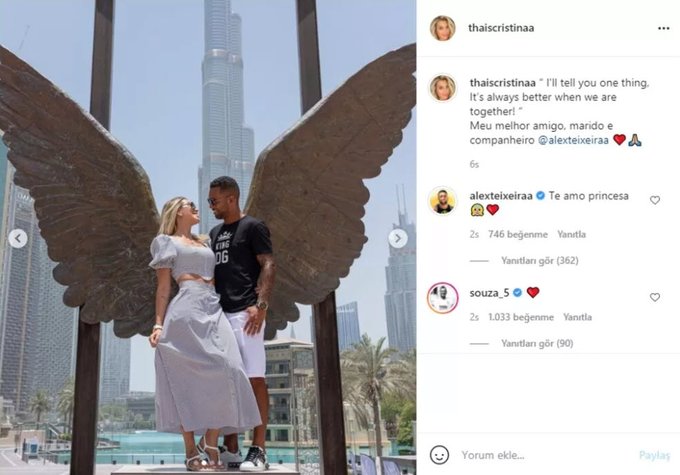Open the three-dot post options menu
The width and height of the screenshot is (680, 475).
tap(663, 28)
